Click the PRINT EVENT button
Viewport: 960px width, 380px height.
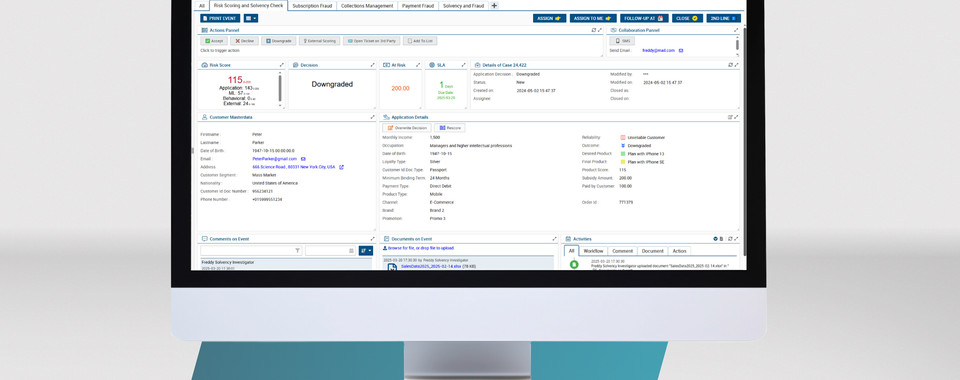click(220, 18)
